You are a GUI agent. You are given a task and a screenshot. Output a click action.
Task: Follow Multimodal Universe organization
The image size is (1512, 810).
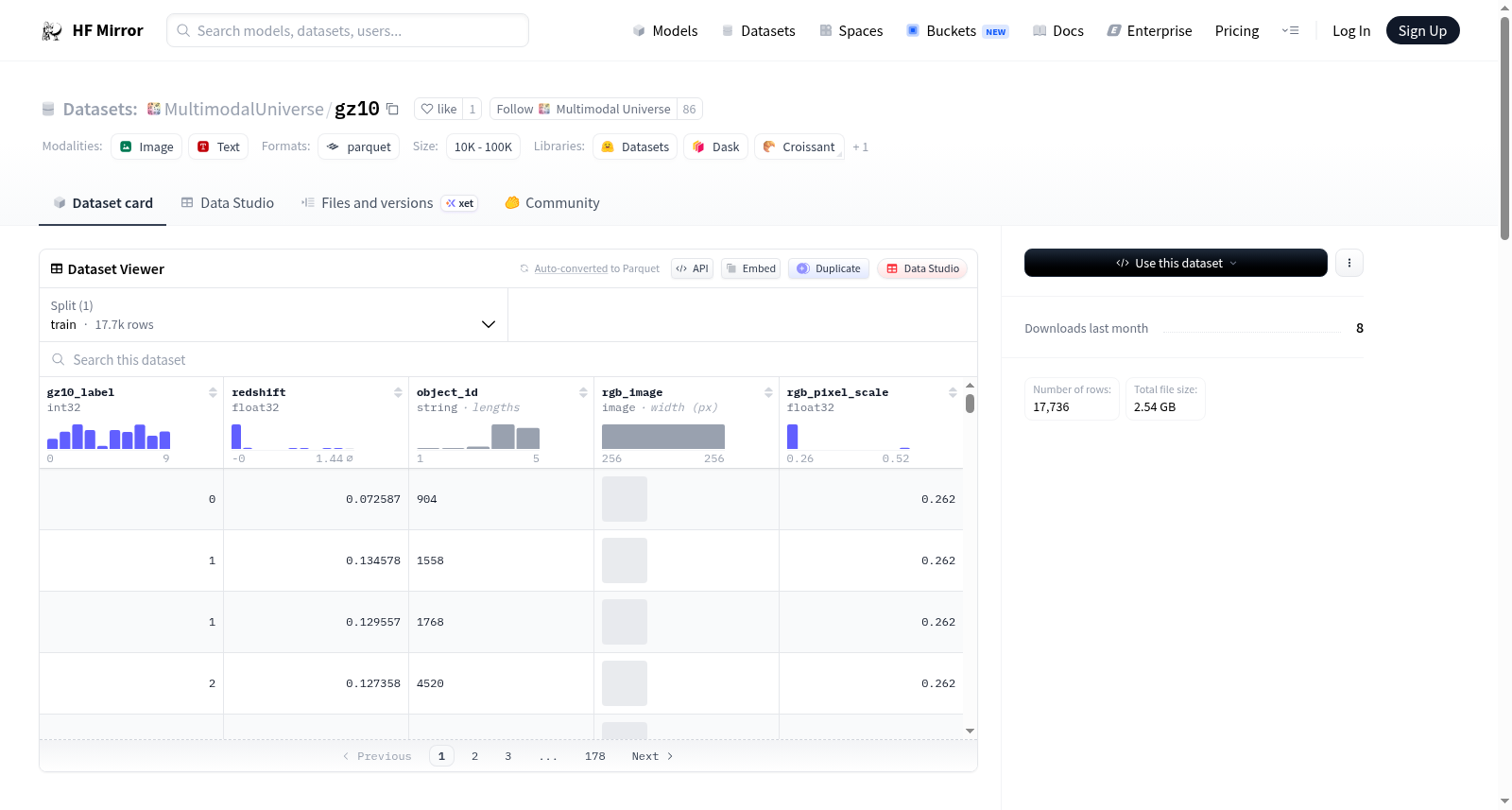pyautogui.click(x=583, y=109)
